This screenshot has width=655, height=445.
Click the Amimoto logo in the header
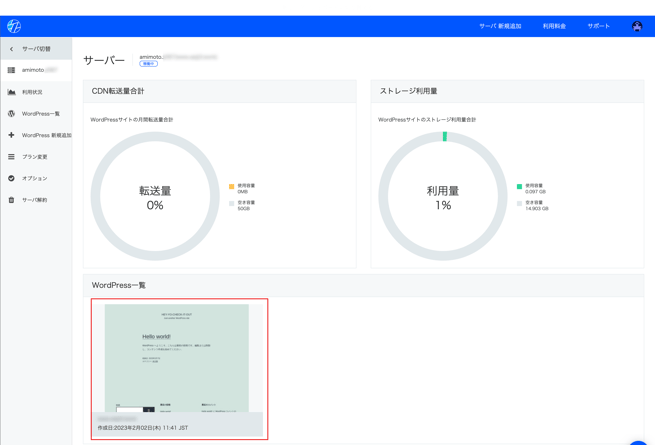click(14, 26)
